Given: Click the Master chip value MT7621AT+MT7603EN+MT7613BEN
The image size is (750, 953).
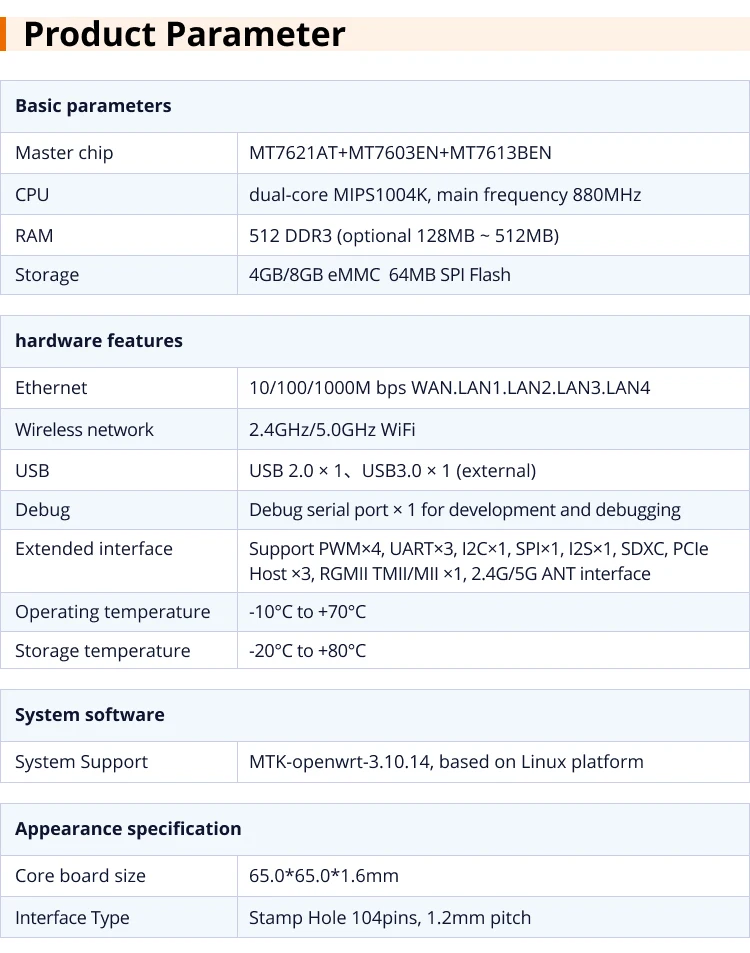Looking at the screenshot, I should click(x=400, y=153).
